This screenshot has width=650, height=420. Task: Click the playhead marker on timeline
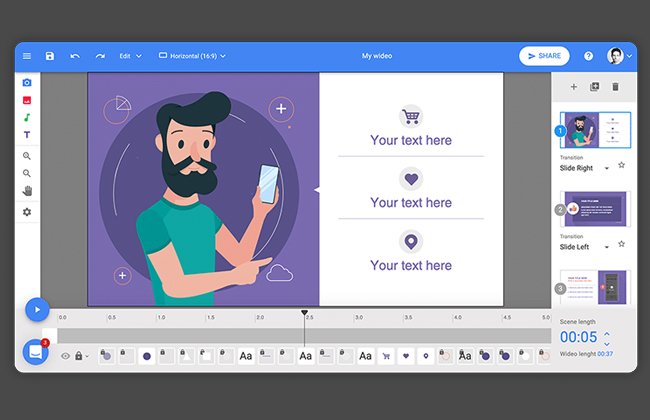click(305, 313)
